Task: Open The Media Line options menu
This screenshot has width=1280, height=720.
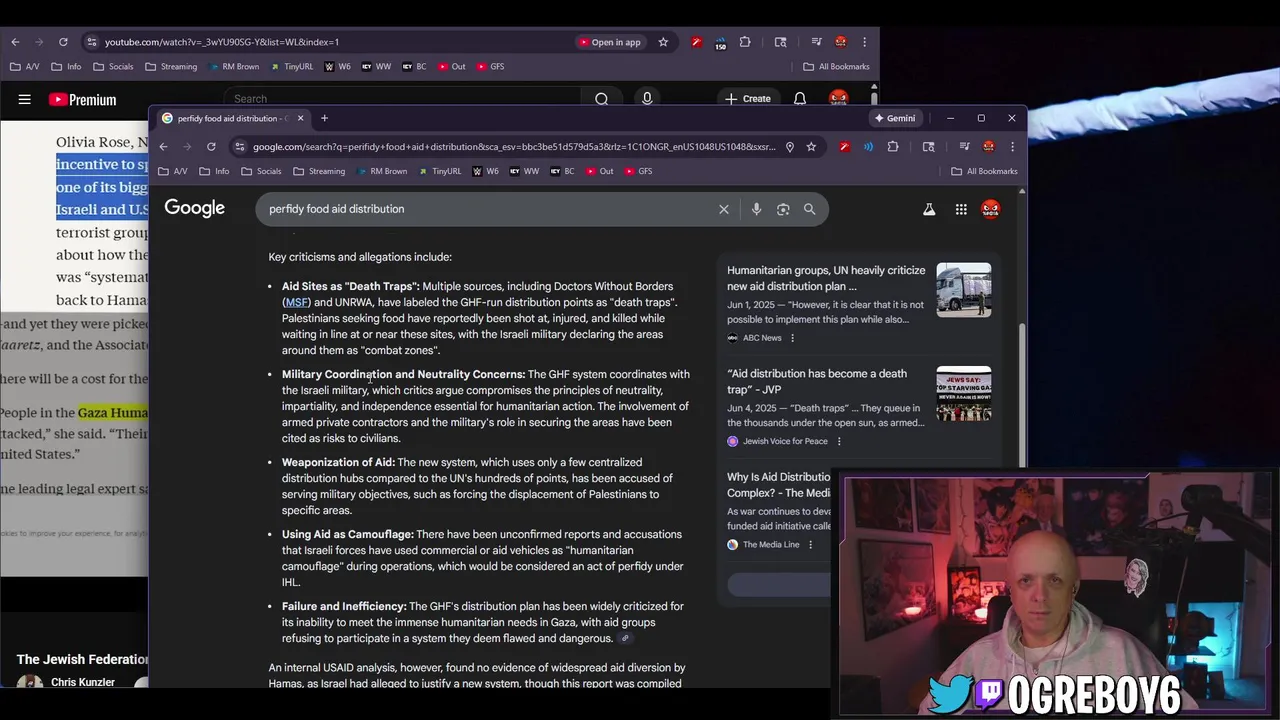Action: (810, 545)
